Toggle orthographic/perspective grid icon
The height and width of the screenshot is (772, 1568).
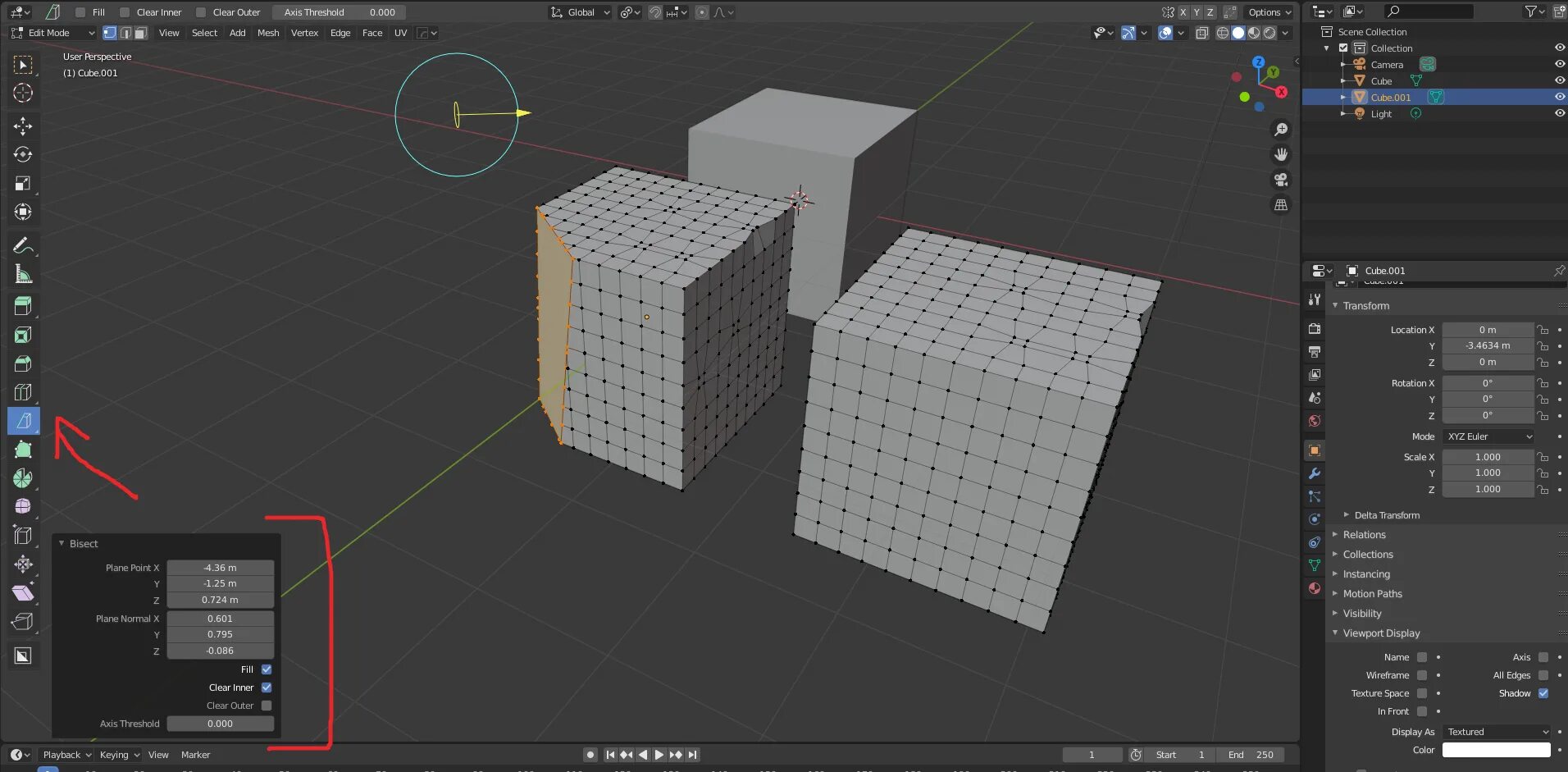pyautogui.click(x=1281, y=205)
